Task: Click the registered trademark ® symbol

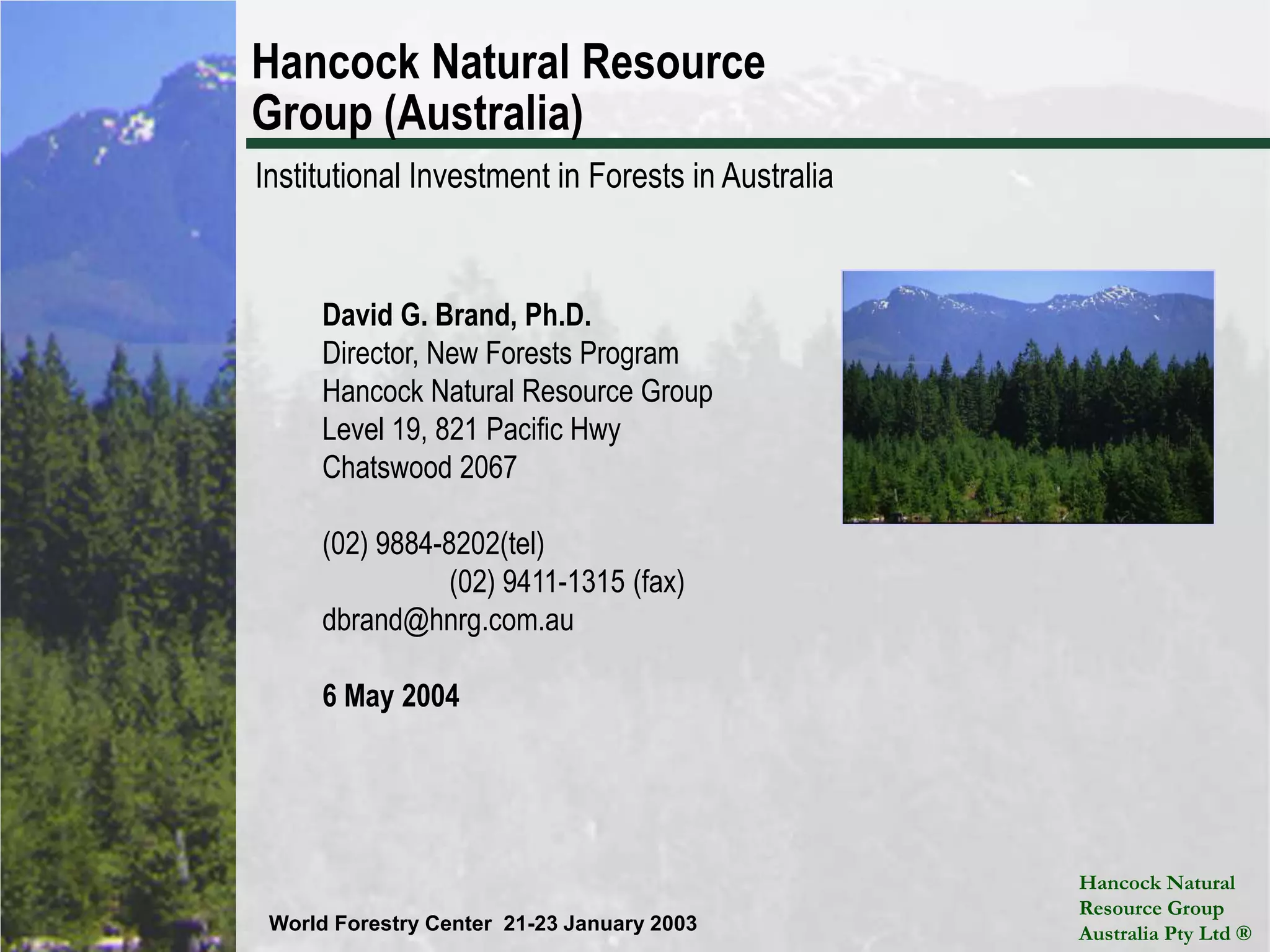Action: (x=1243, y=934)
